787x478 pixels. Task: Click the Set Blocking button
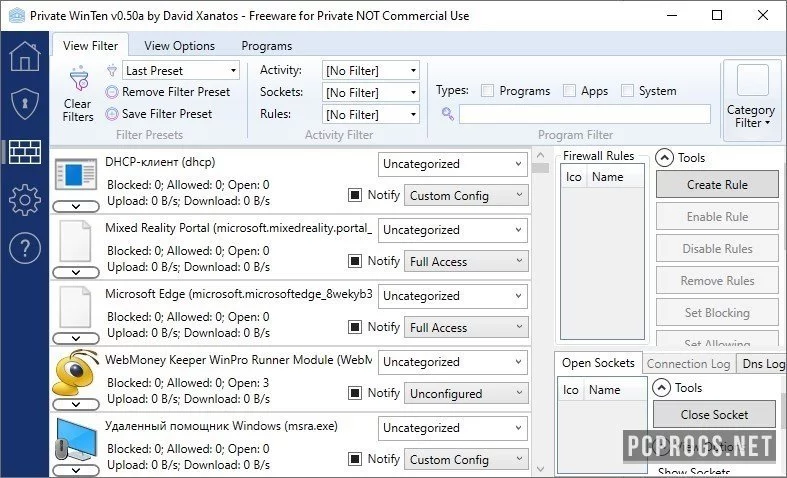click(x=717, y=313)
